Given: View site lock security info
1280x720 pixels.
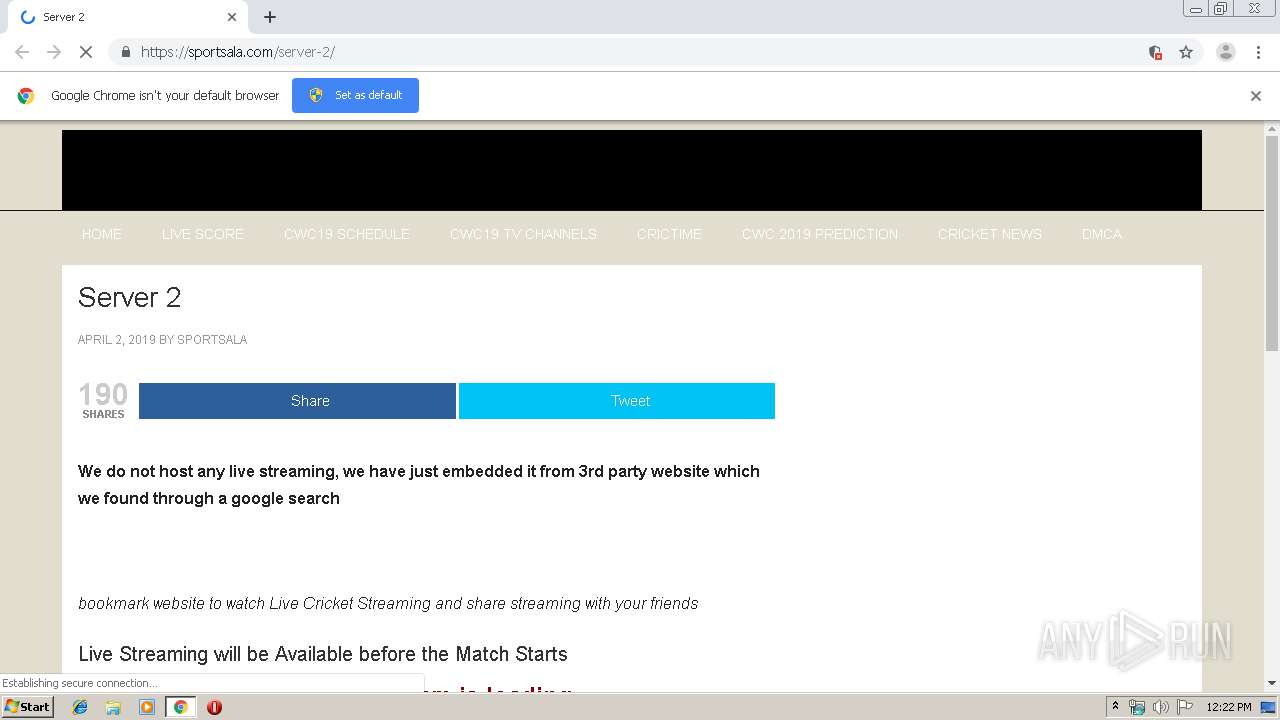Looking at the screenshot, I should pyautogui.click(x=125, y=52).
